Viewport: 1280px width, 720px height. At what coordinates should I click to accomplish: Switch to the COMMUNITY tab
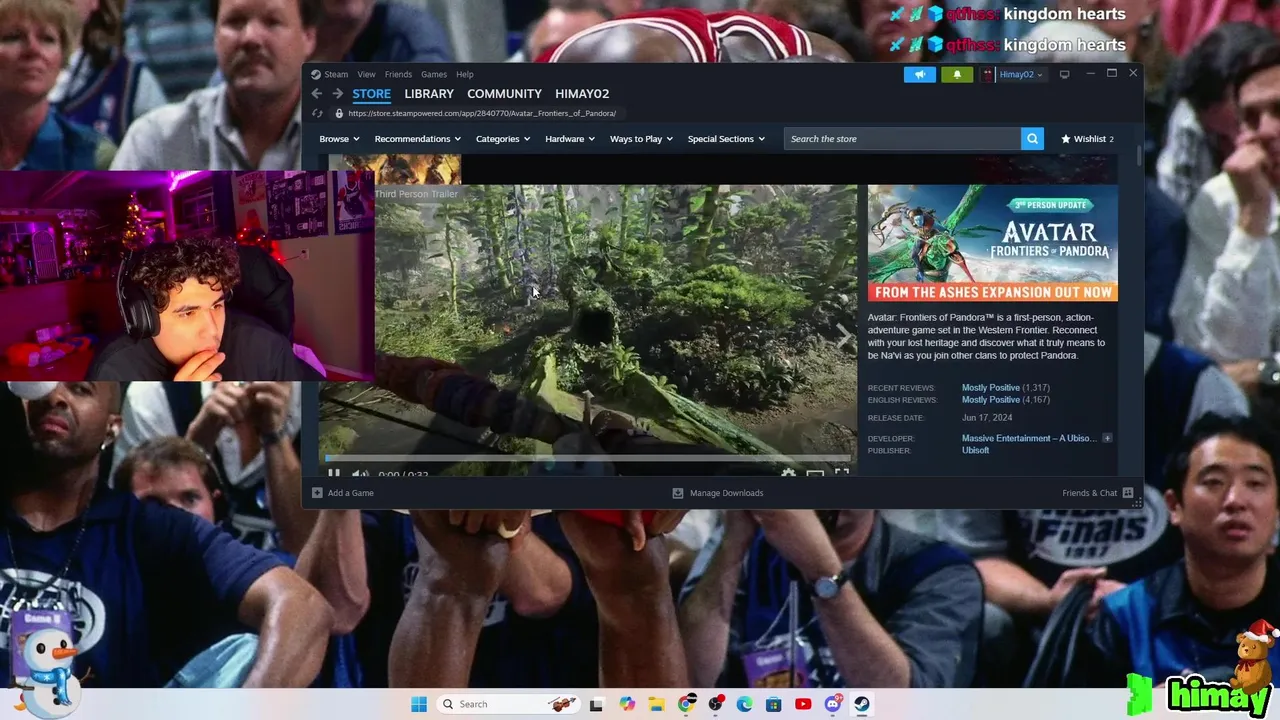[504, 94]
